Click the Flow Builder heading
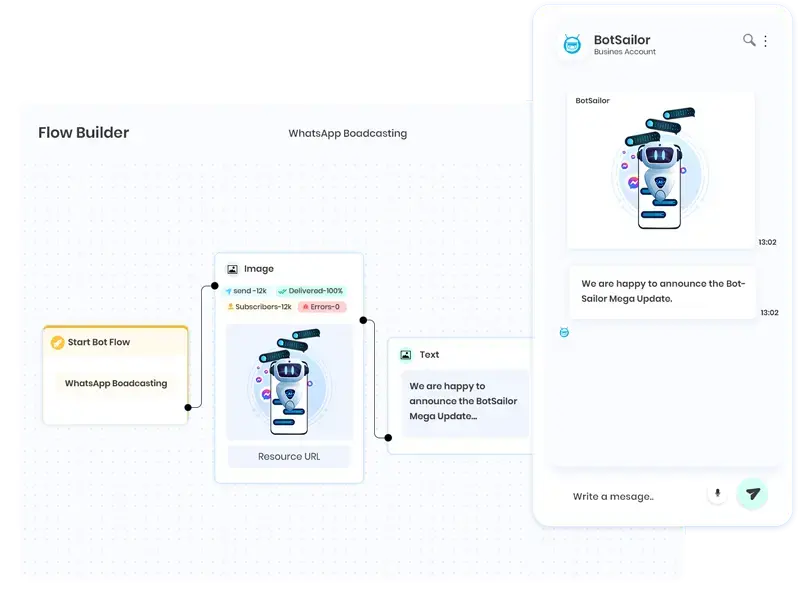Screen dimensions: 800x600 tap(84, 133)
